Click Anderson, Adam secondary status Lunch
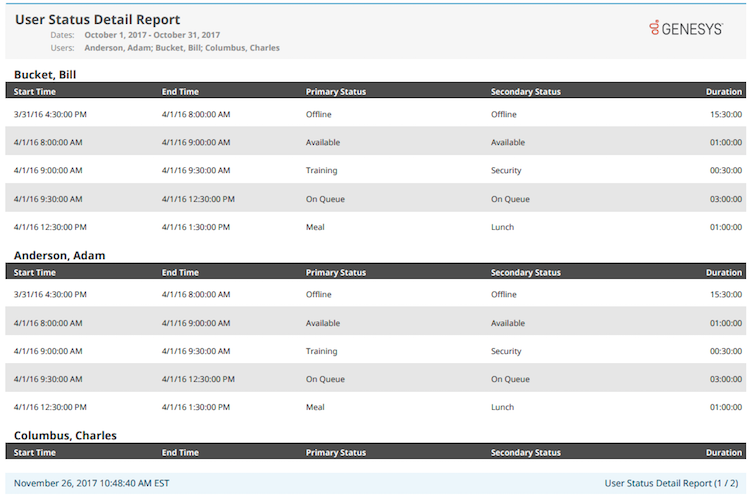This screenshot has width=750, height=497. 502,407
